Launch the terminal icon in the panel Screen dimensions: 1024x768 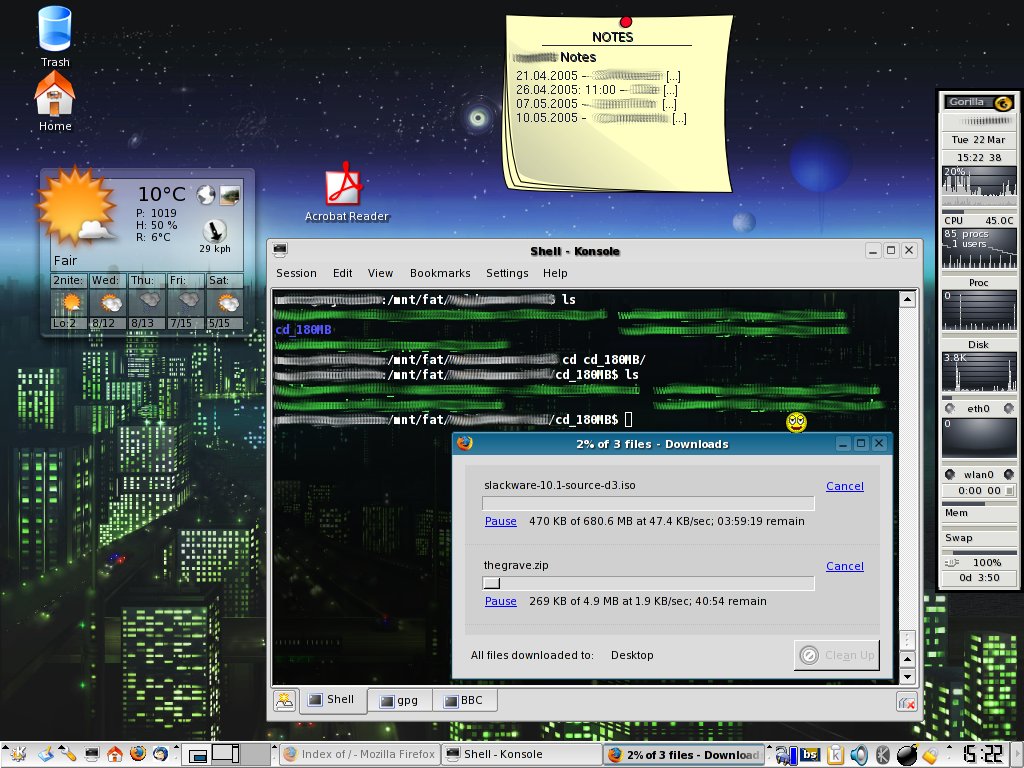click(91, 754)
